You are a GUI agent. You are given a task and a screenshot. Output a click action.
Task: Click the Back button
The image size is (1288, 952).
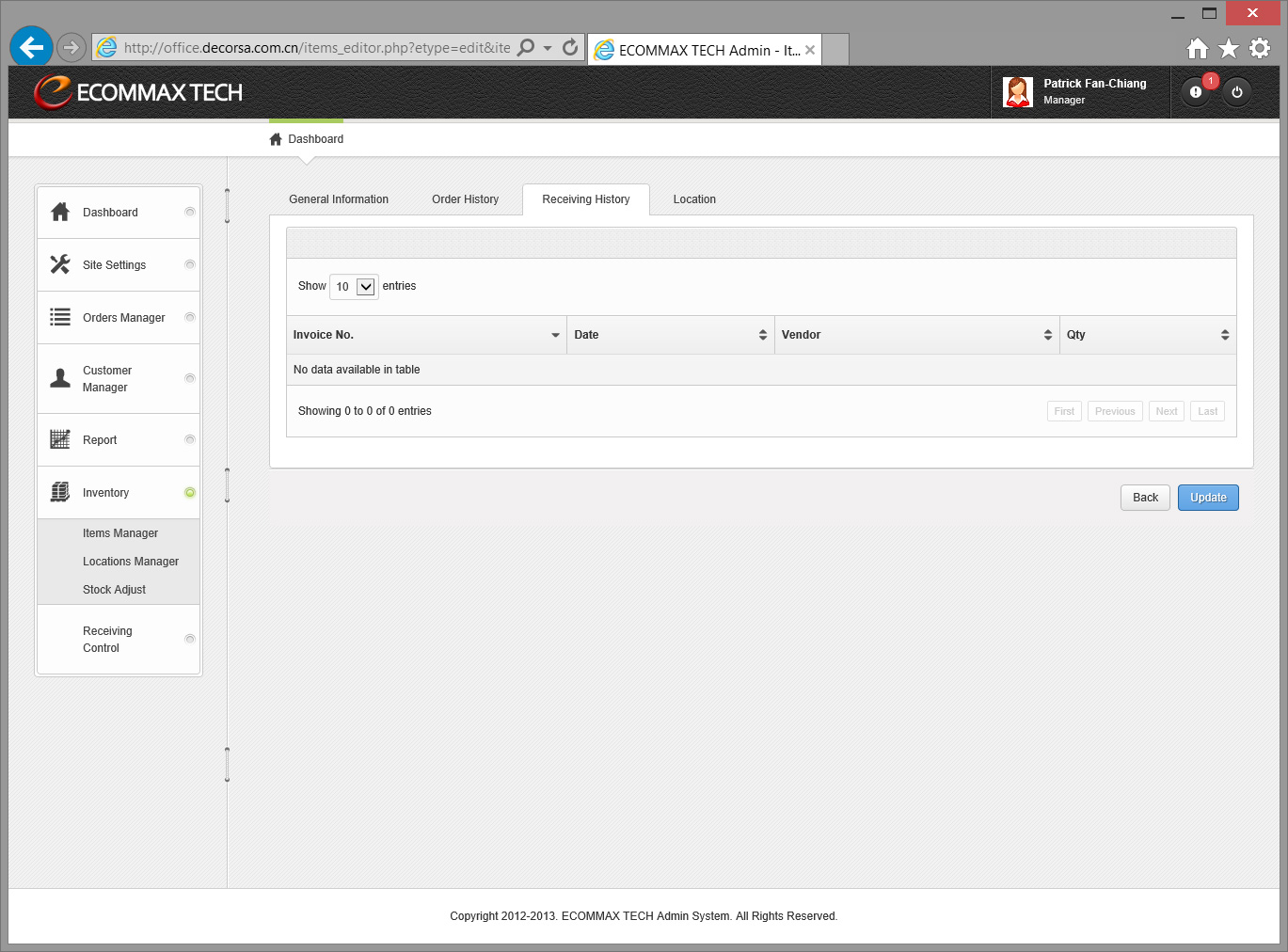coord(1145,498)
